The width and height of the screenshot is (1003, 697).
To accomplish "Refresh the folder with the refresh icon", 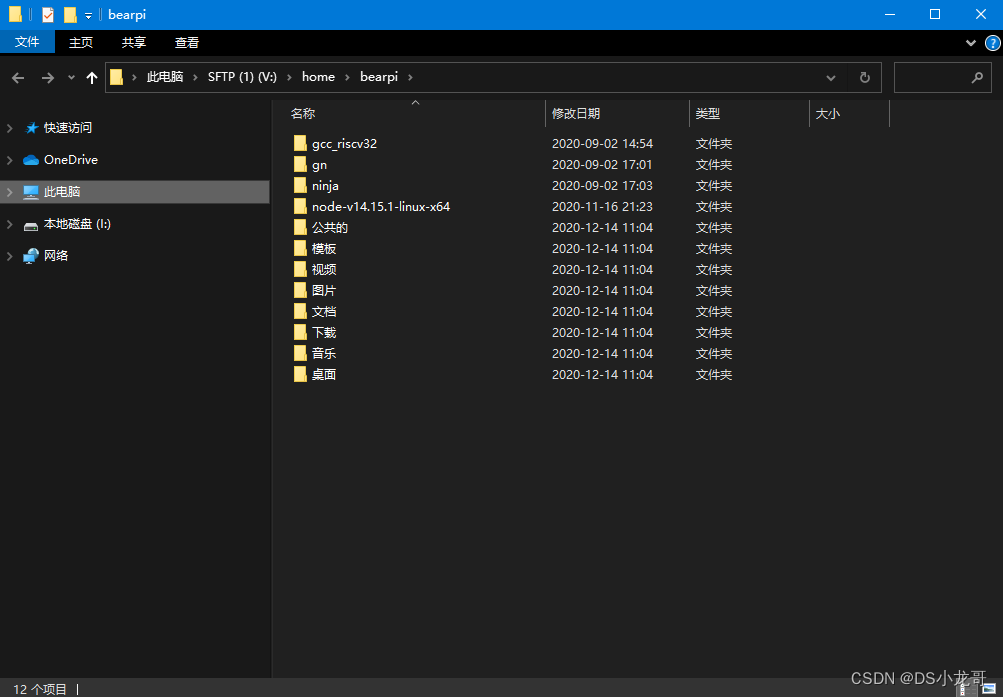I will pyautogui.click(x=864, y=77).
